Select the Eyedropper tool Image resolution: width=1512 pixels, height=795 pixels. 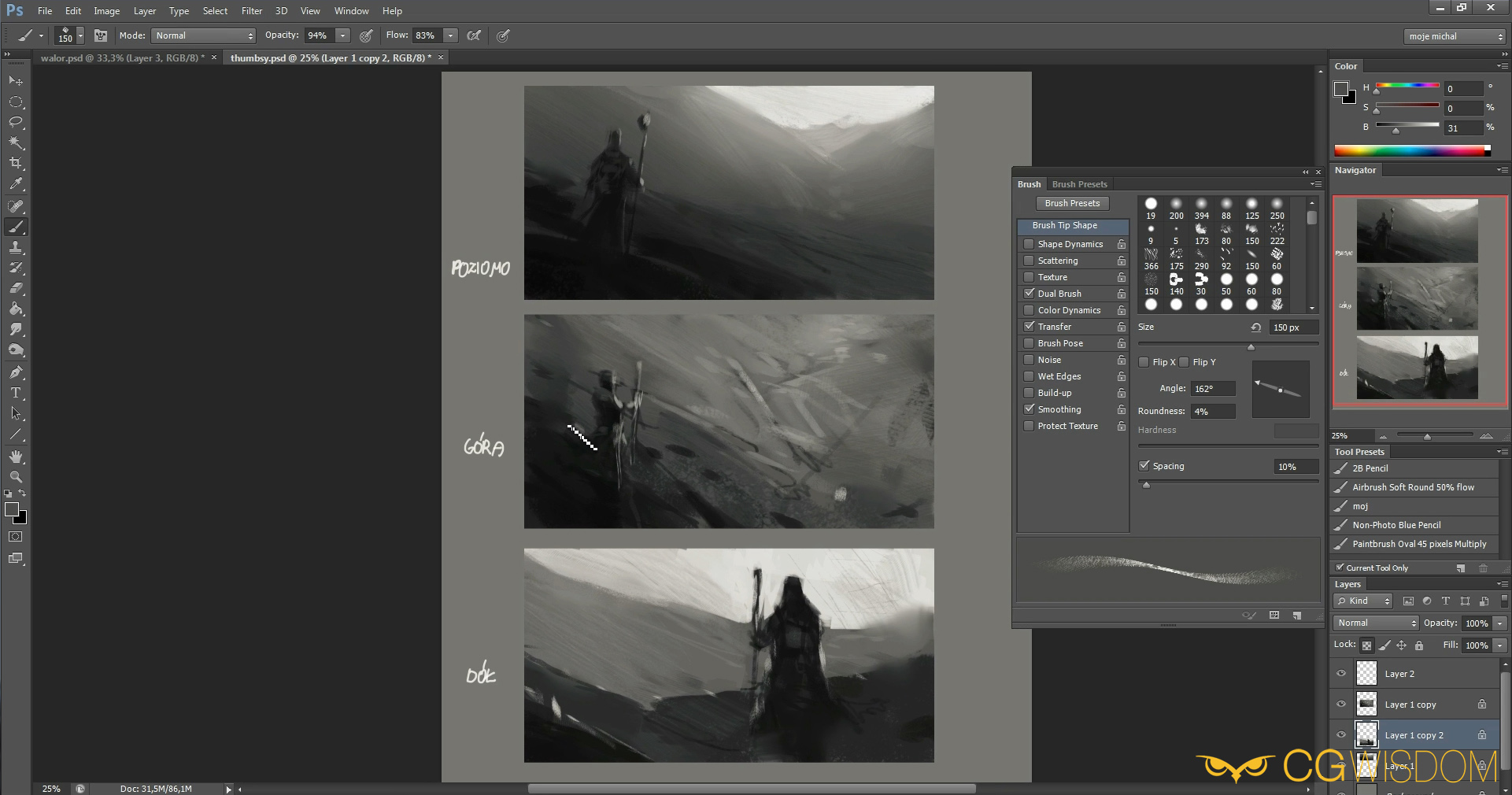tap(16, 184)
